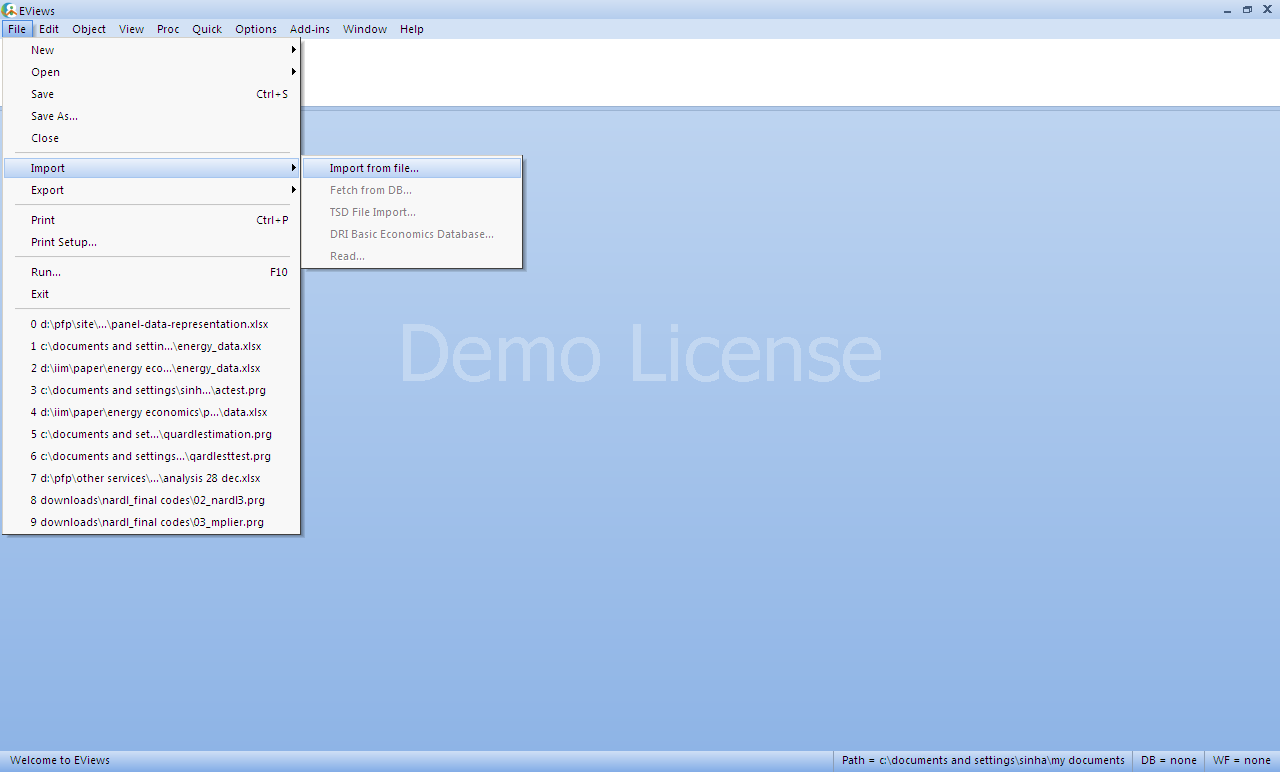The width and height of the screenshot is (1280, 772).
Task: Open recent file panel-data-representation.xlsx
Action: (152, 324)
